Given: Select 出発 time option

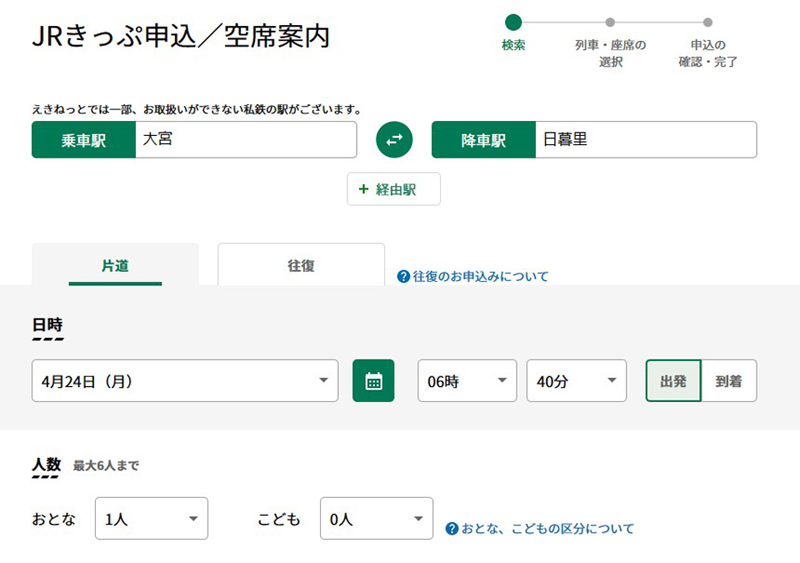Looking at the screenshot, I should [x=673, y=381].
